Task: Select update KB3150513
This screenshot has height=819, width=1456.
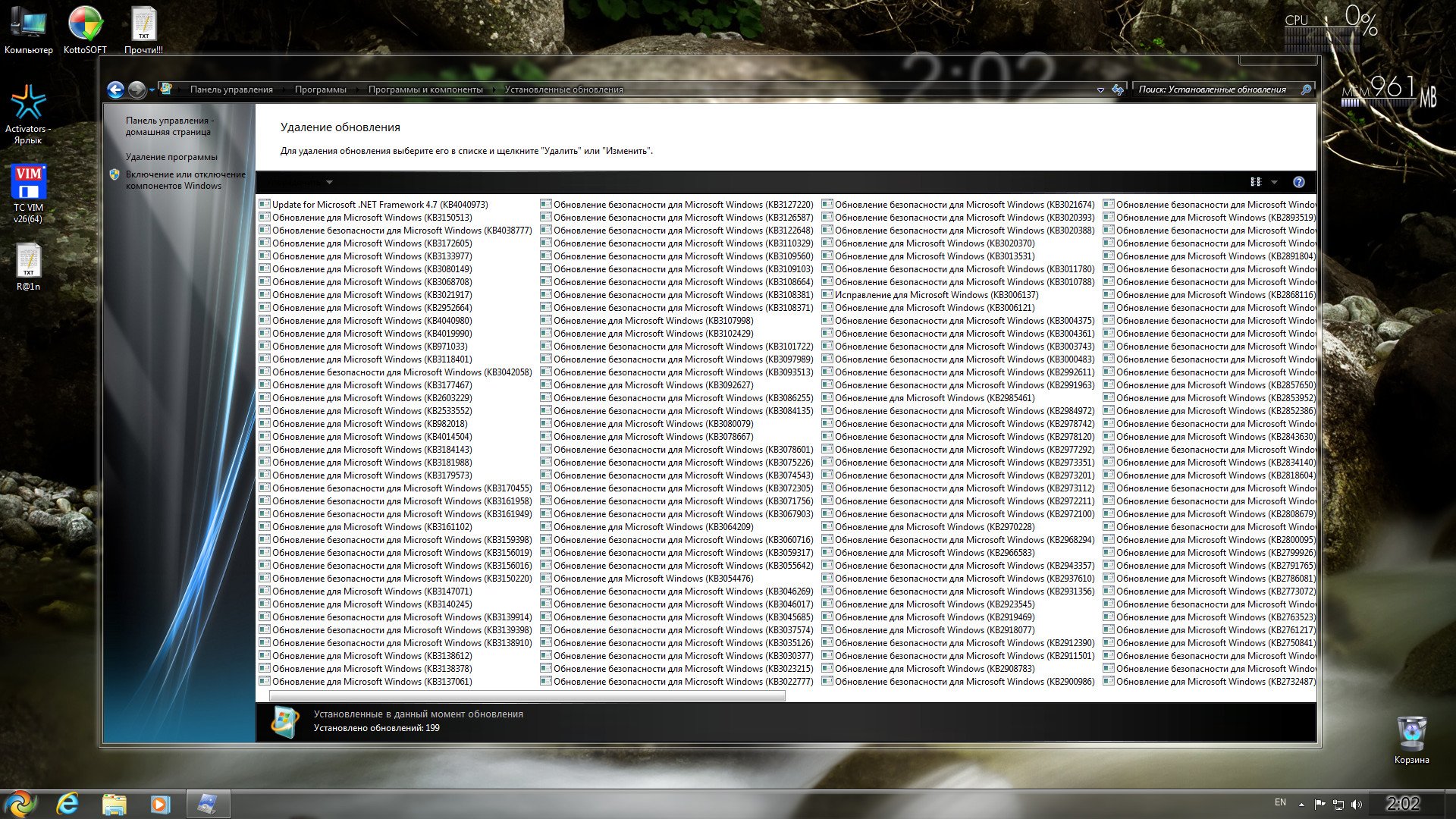Action: [x=366, y=218]
